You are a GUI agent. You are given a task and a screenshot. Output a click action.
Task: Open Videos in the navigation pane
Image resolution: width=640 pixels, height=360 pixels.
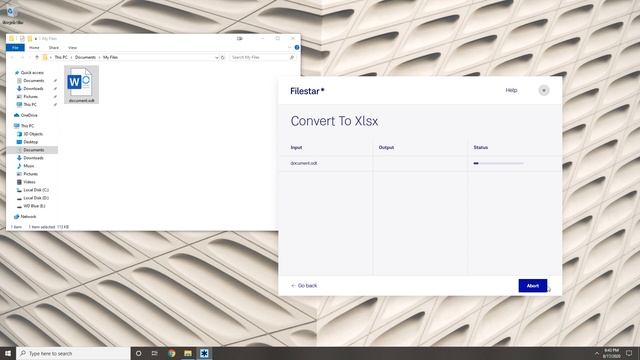tap(29, 182)
